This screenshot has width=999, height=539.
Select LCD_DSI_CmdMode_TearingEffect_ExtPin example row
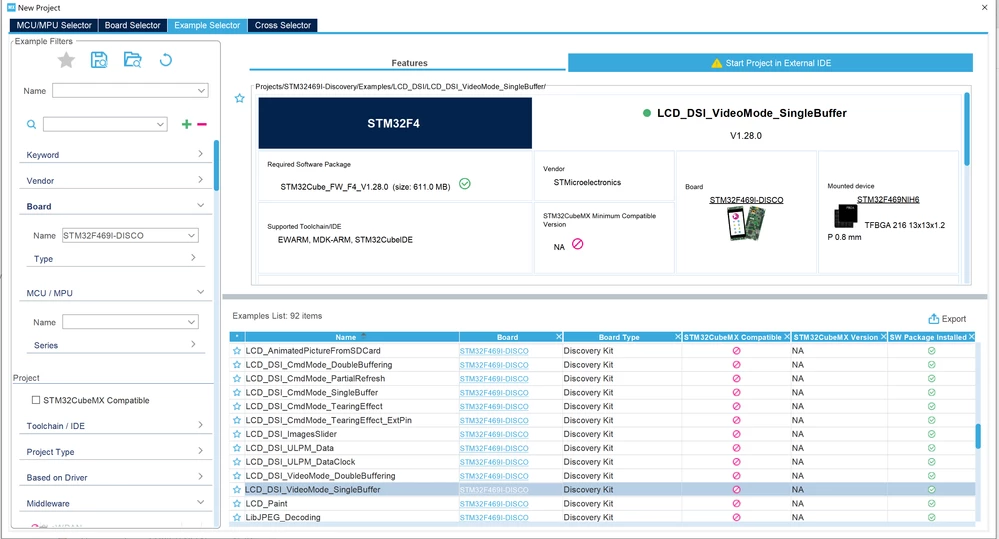(603, 420)
